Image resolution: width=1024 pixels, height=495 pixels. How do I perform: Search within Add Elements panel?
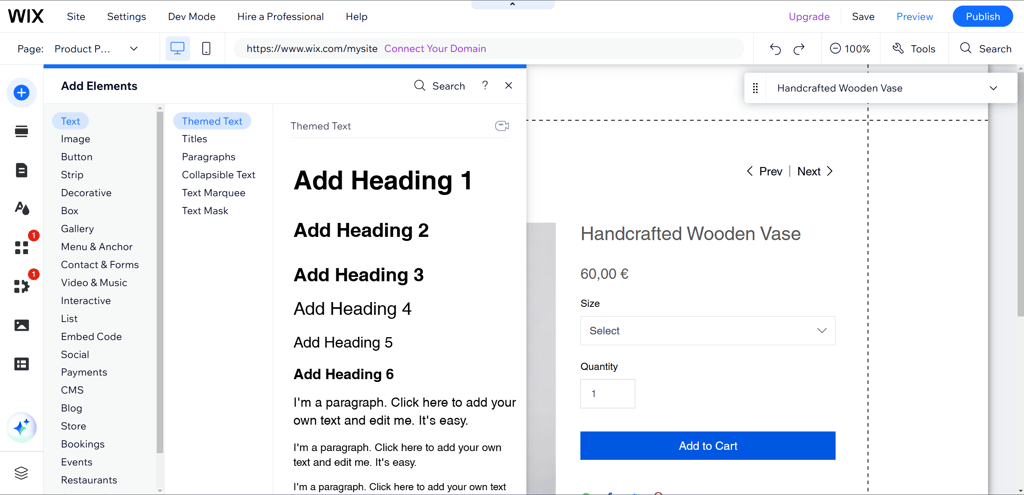tap(440, 86)
